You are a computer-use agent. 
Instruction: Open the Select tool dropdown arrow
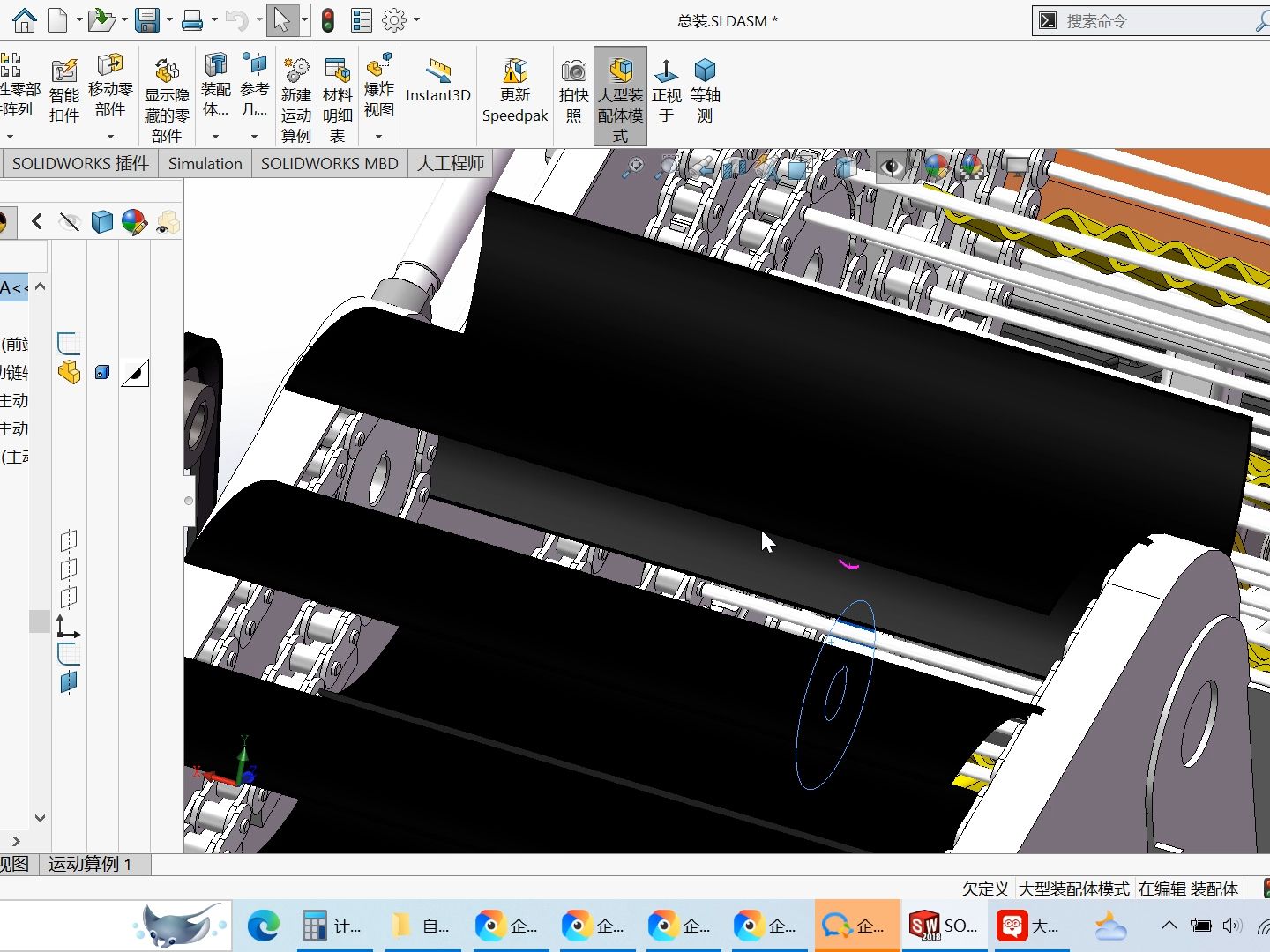pyautogui.click(x=304, y=19)
